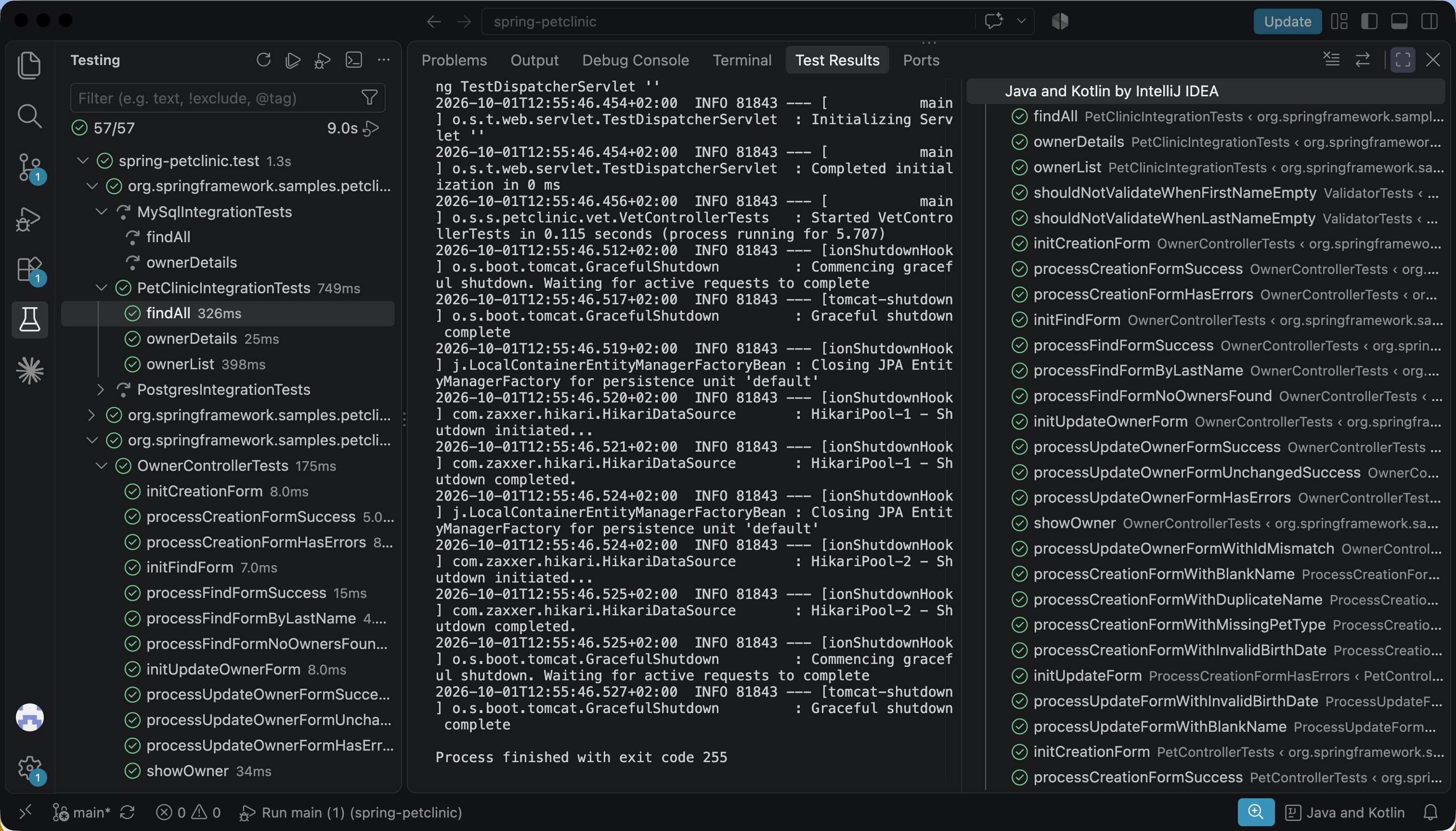
Task: Toggle the primary side bar
Action: pos(1369,21)
